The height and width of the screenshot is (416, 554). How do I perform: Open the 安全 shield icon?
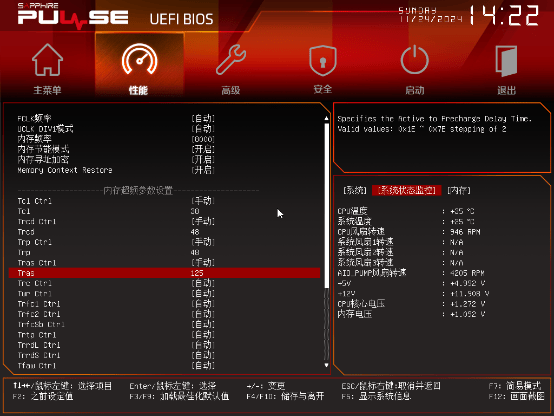tap(323, 60)
